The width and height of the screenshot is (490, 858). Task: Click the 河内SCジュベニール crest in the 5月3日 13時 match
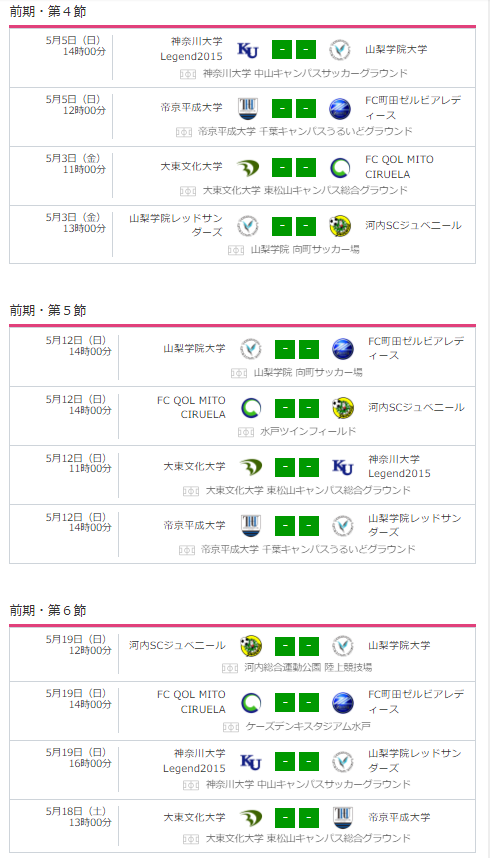[x=340, y=225]
